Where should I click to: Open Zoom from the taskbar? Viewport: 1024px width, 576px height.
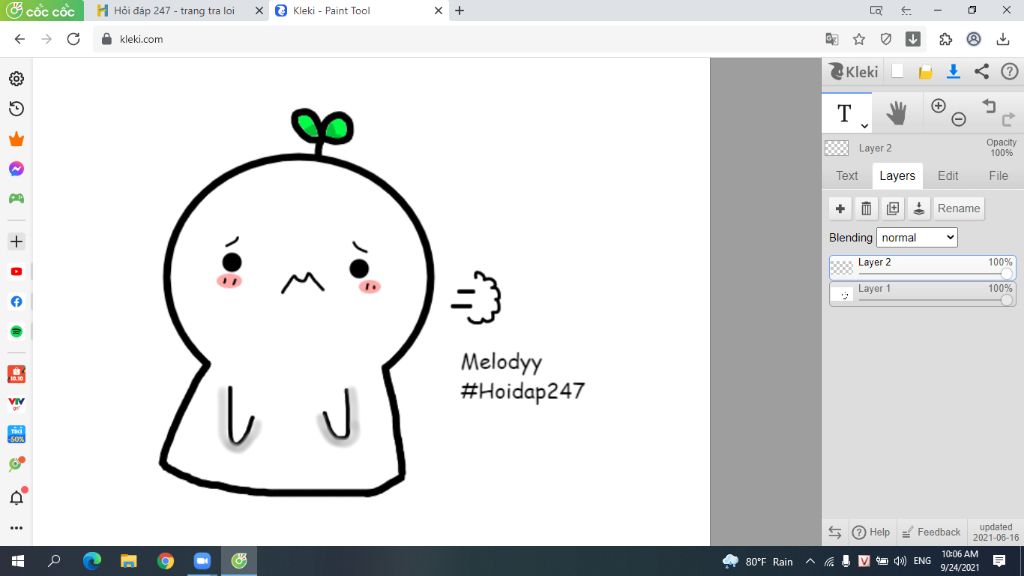202,561
